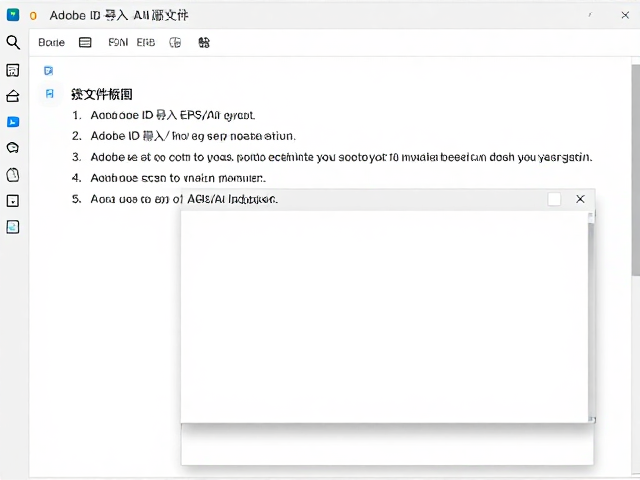Open the Bane toolbar item

[x=51, y=42]
